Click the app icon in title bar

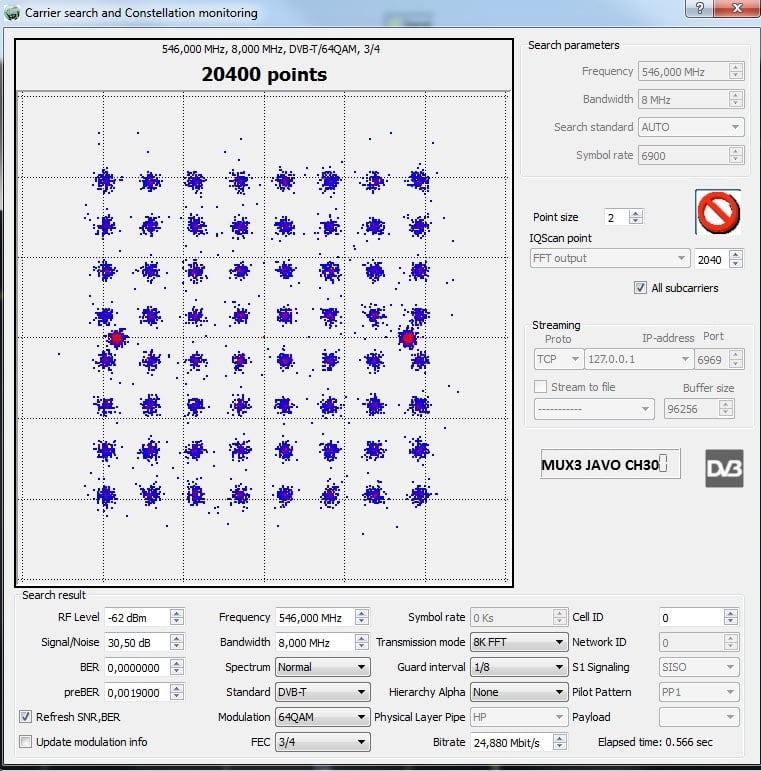pos(11,13)
